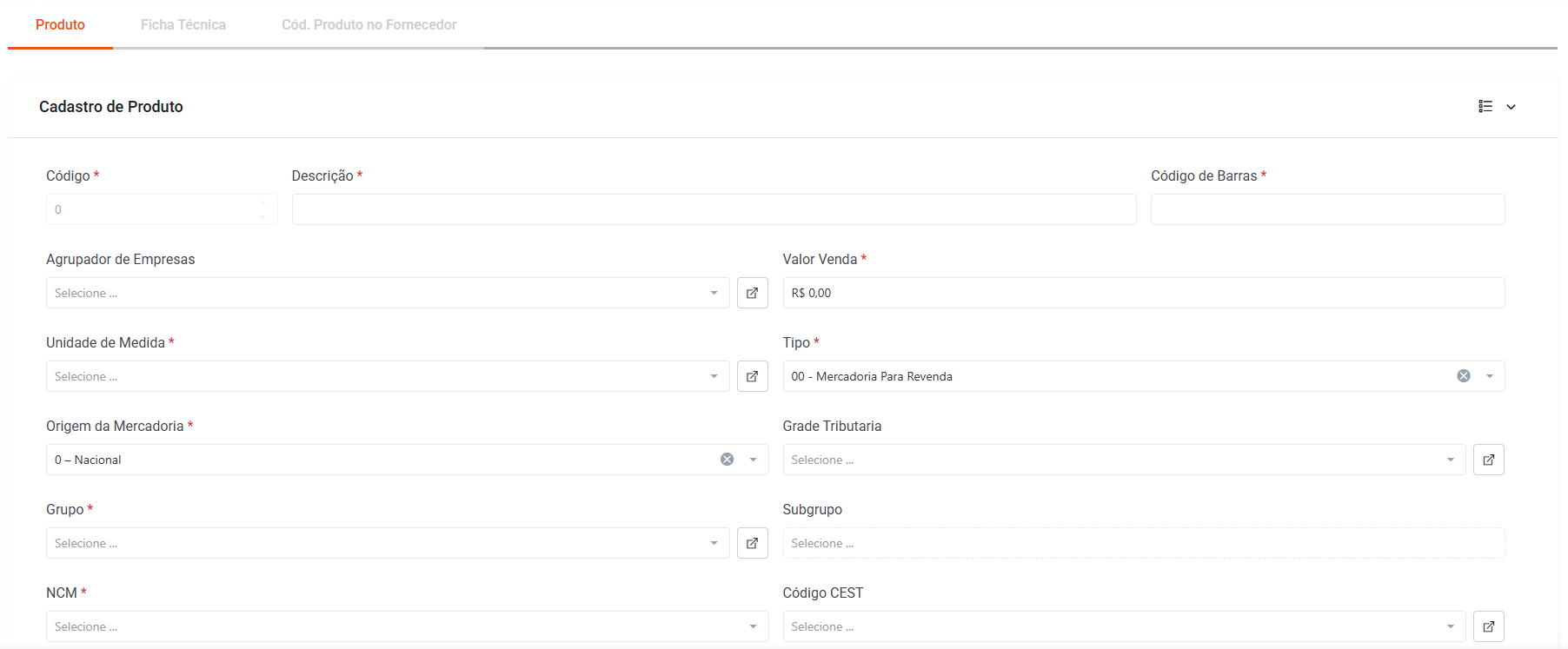Clear the Tipo selection with X icon
Viewport: 1568px width, 649px height.
(1464, 376)
